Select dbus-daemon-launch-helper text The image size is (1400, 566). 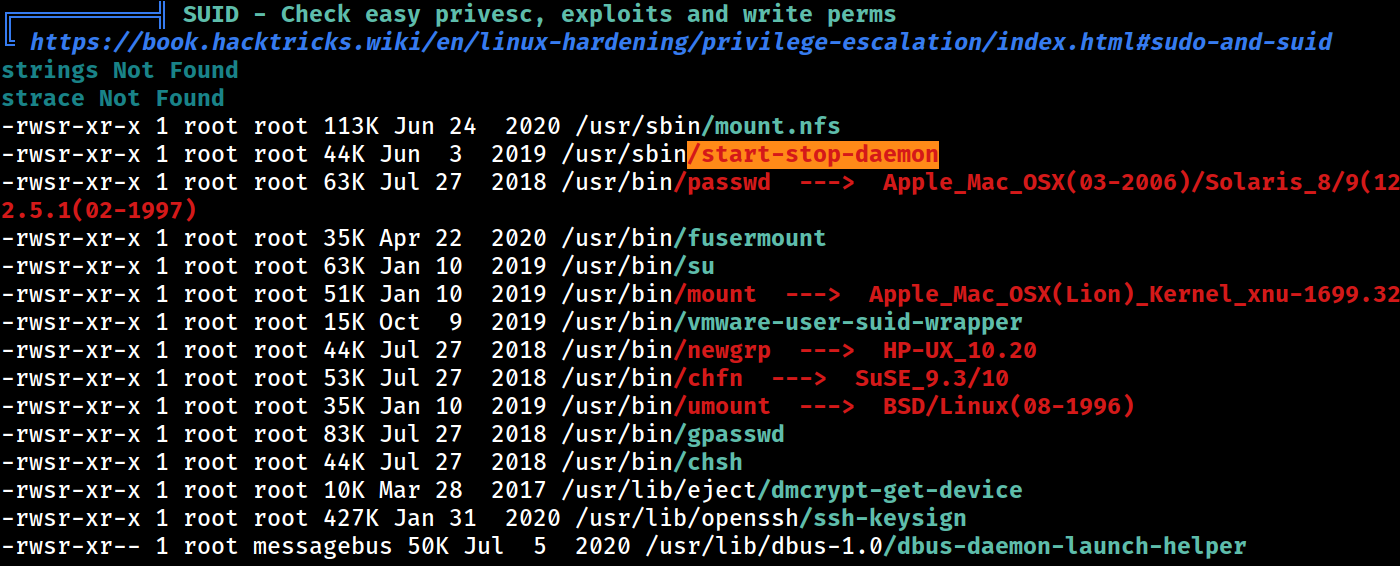coord(1065,546)
